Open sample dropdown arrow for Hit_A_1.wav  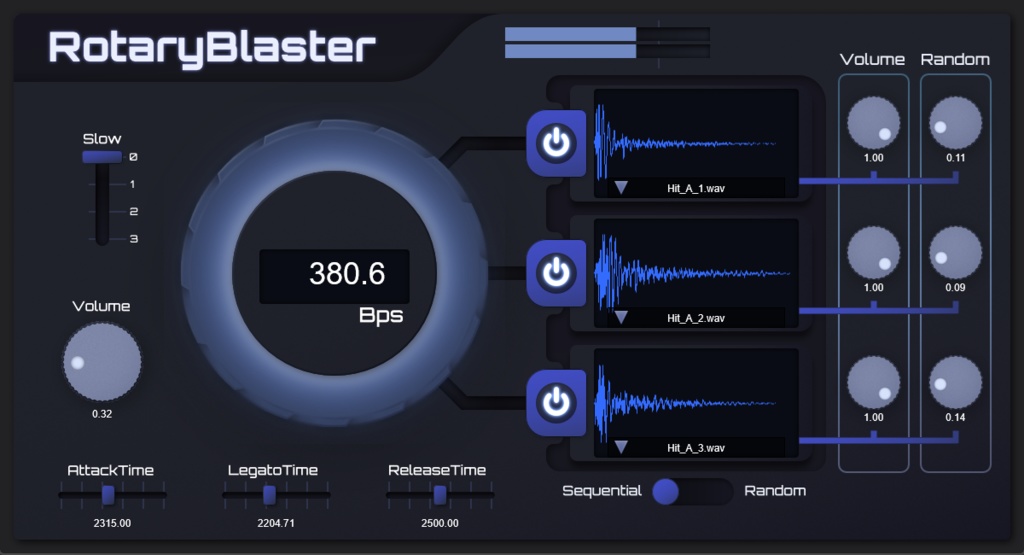click(x=621, y=188)
